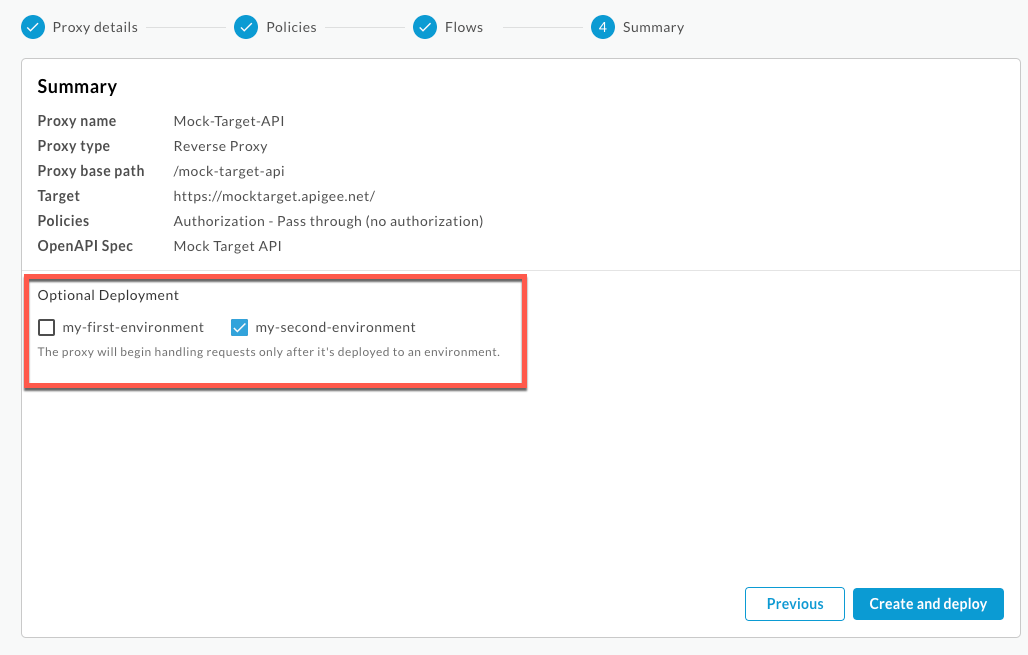Click the Create and deploy button
Screen dimensions: 1028x655
click(927, 604)
